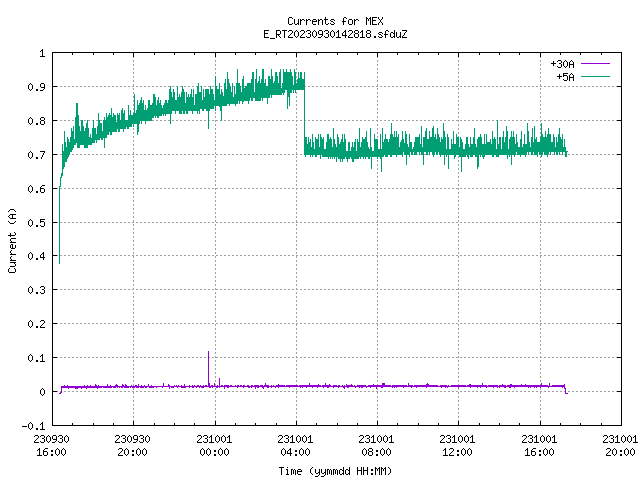
Task: Click the purple +30A spike near midnight
Action: click(209, 368)
